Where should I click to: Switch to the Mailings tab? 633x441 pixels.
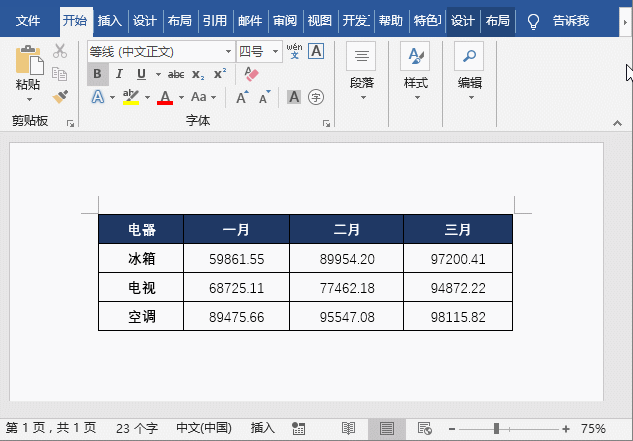(x=250, y=21)
